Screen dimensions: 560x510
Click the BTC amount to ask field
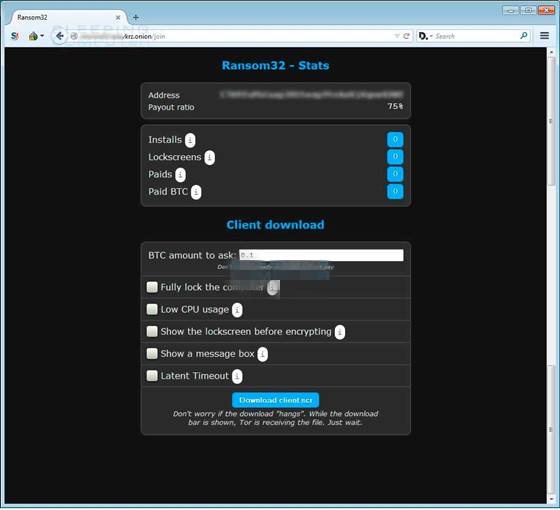point(321,255)
